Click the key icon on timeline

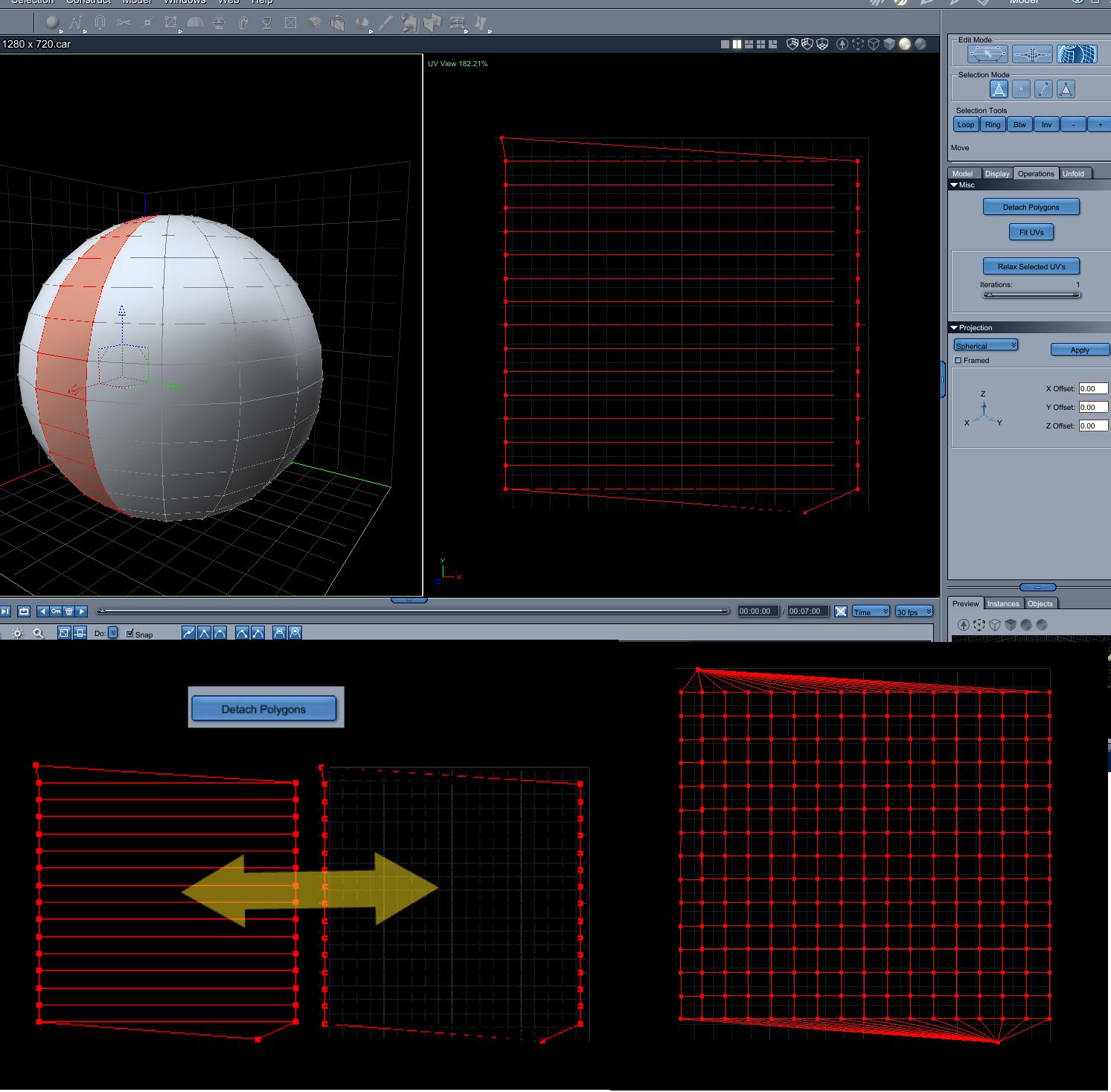pyautogui.click(x=56, y=611)
